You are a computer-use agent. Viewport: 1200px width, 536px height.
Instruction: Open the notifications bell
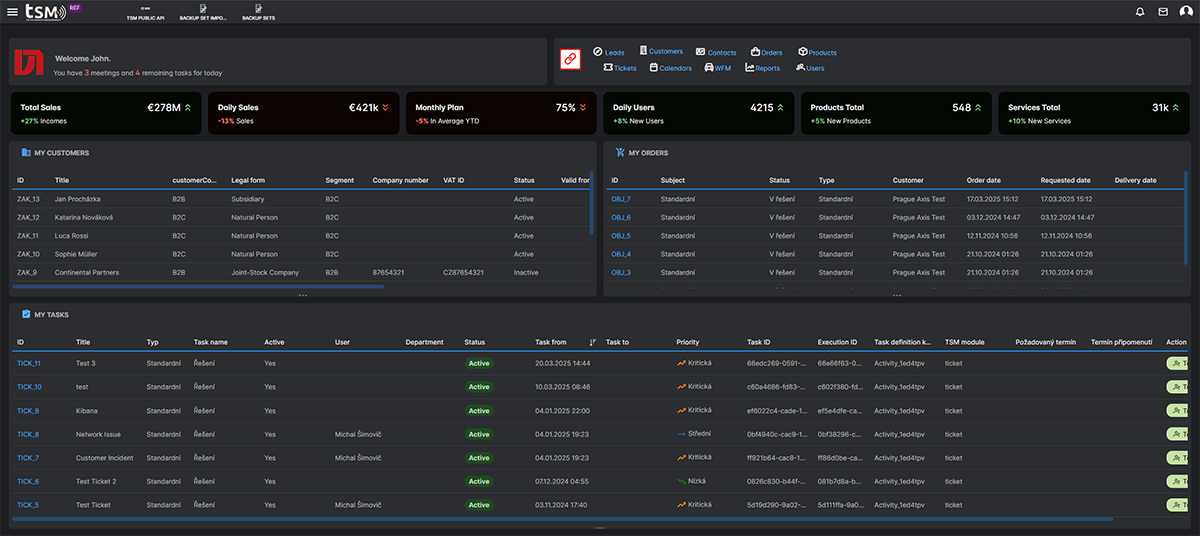(x=1140, y=12)
